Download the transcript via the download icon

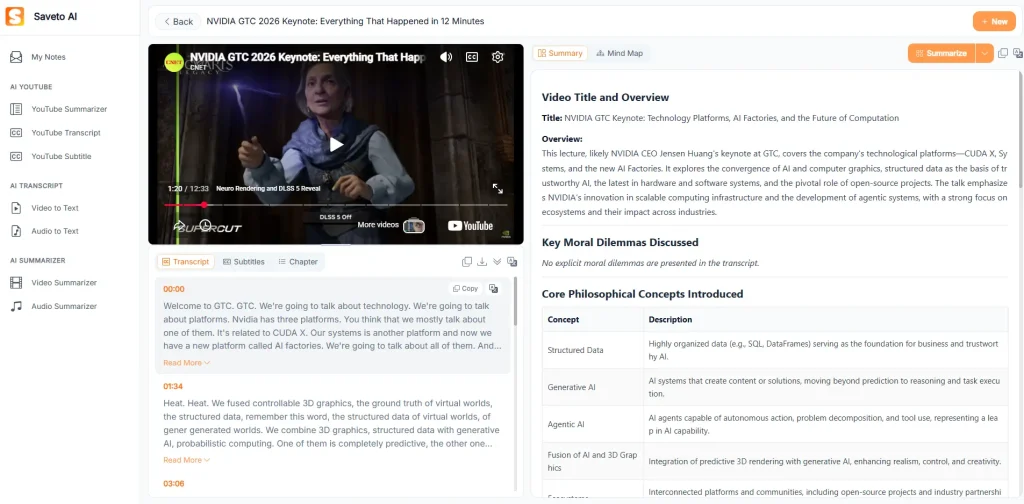pos(482,262)
